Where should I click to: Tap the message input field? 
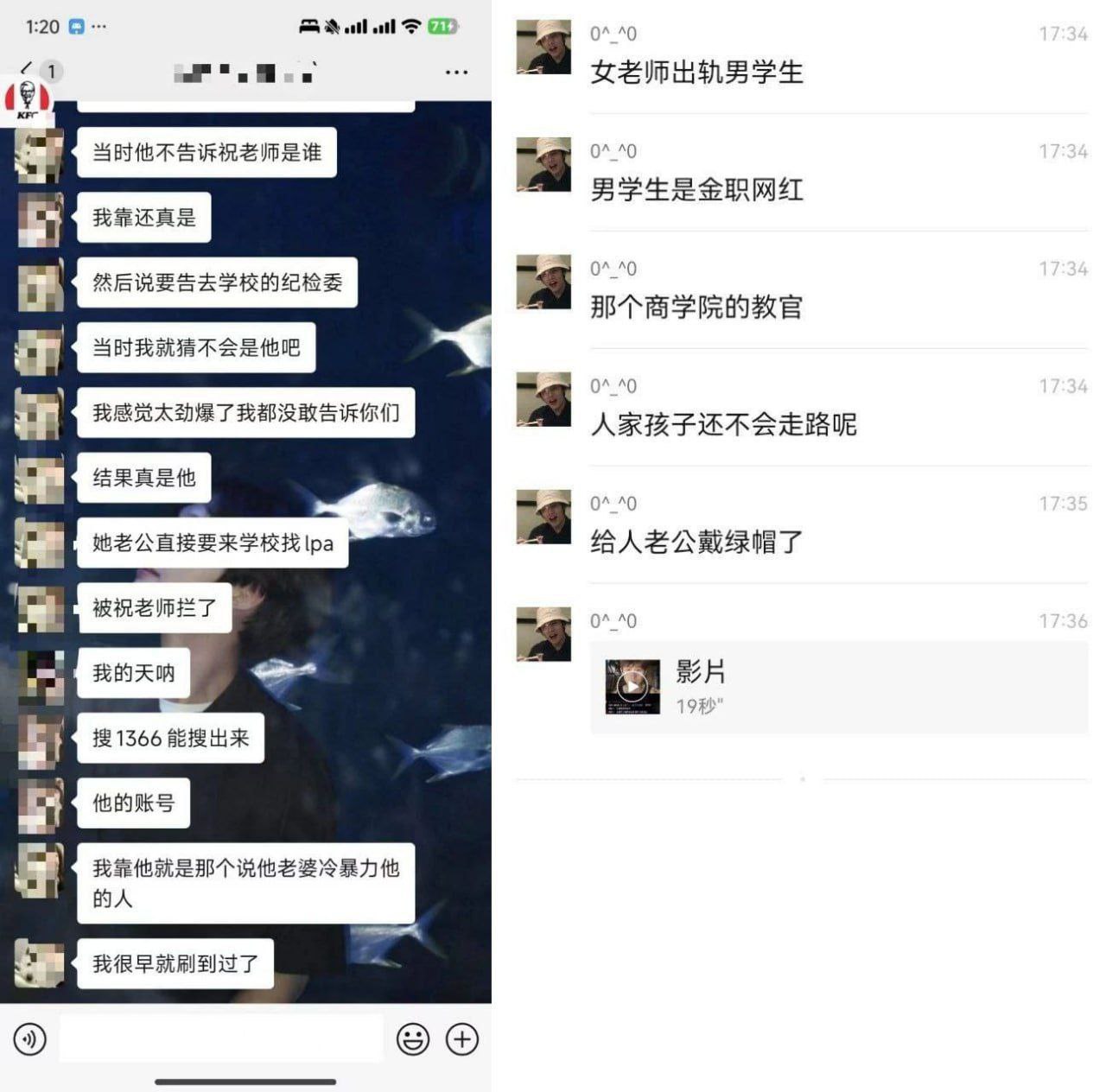(221, 1039)
